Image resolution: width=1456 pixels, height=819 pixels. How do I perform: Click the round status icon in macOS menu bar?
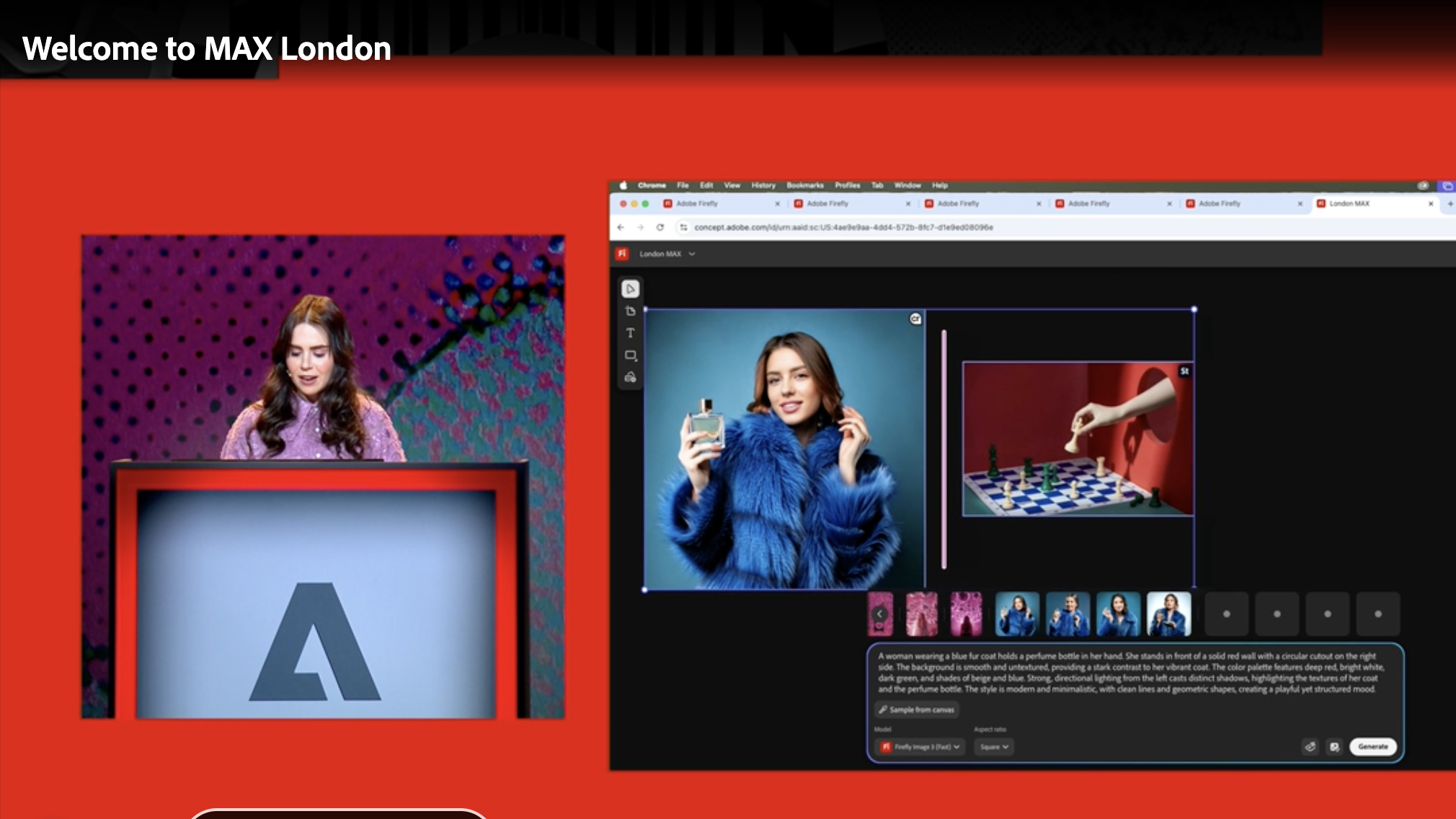click(x=1423, y=185)
